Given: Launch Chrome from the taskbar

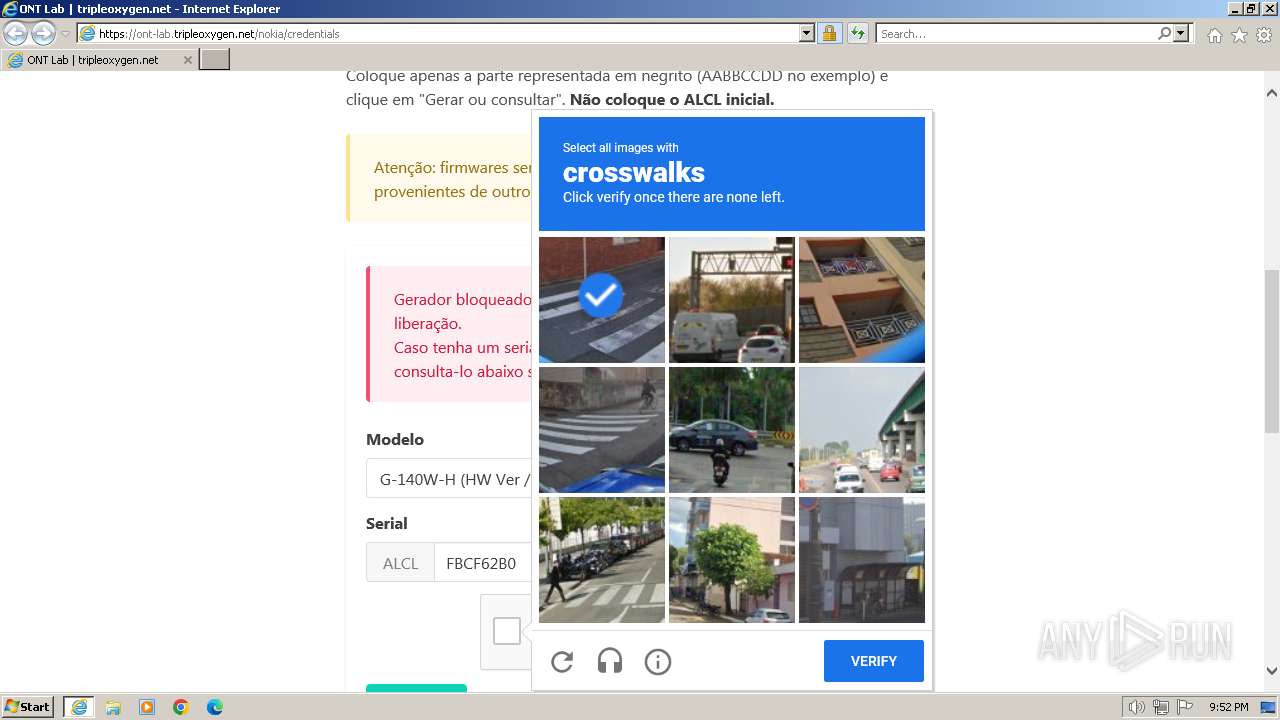Looking at the screenshot, I should (x=181, y=707).
